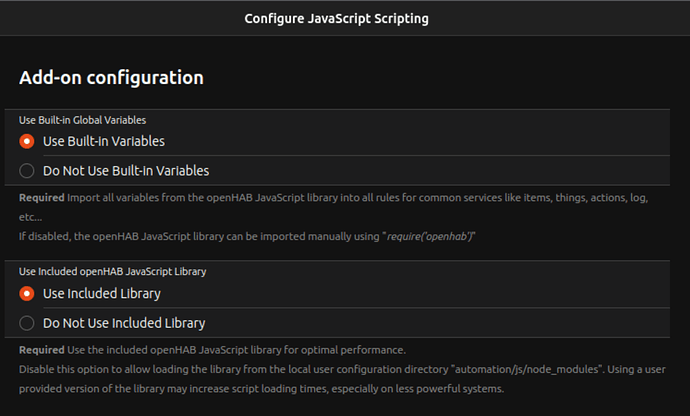Screen dimensions: 690x416
Task: Click the "Add-on configuration" heading
Action: click(x=111, y=77)
